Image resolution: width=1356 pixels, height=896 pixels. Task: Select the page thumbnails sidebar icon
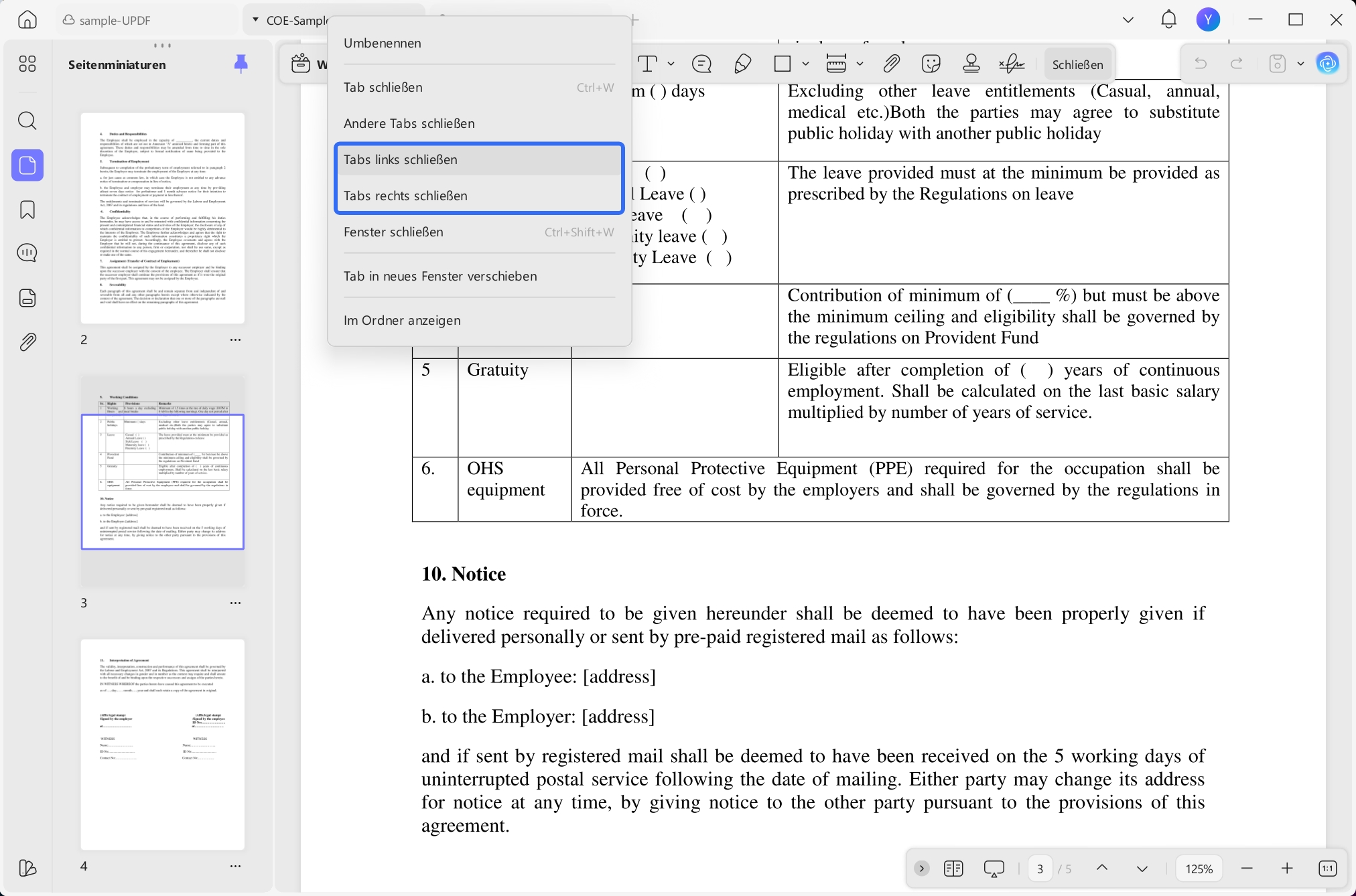click(27, 165)
